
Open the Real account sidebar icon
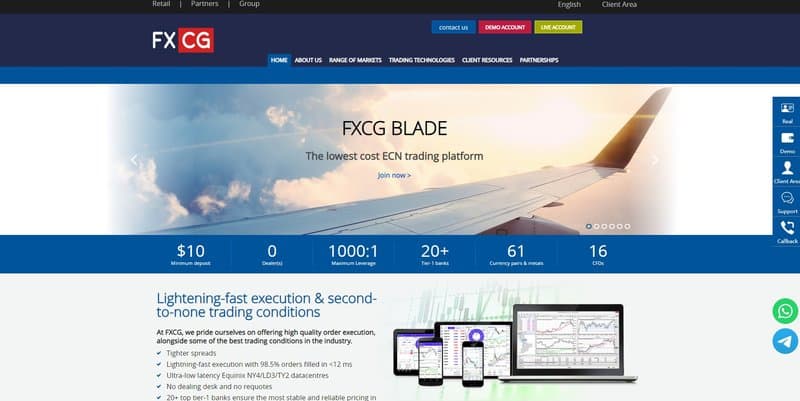coord(787,113)
